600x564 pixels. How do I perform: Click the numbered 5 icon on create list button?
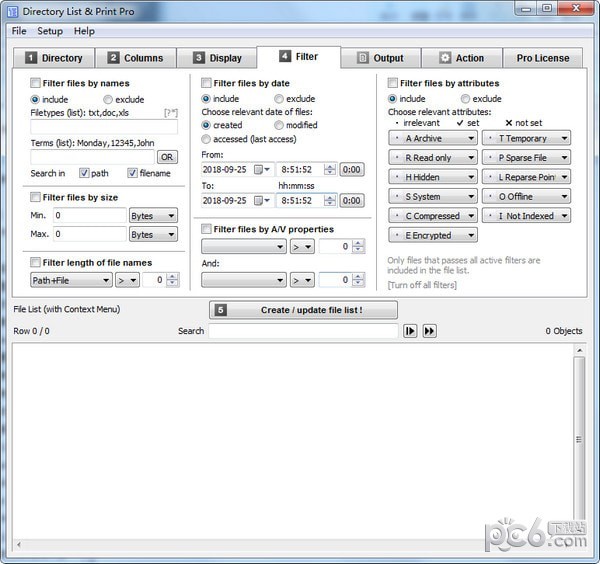pyautogui.click(x=220, y=310)
